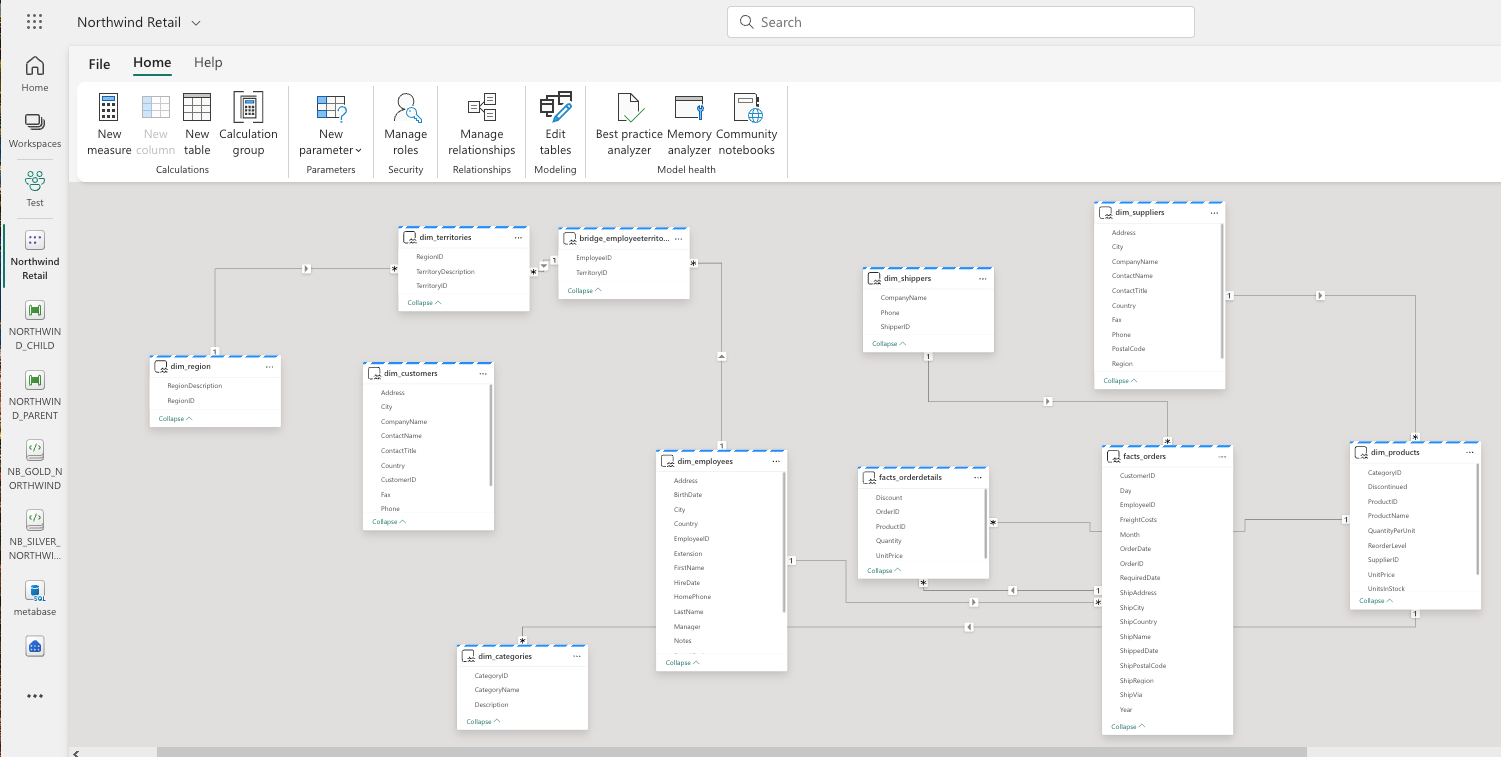Open the app launcher grid icon
Image resolution: width=1501 pixels, height=757 pixels.
point(35,22)
